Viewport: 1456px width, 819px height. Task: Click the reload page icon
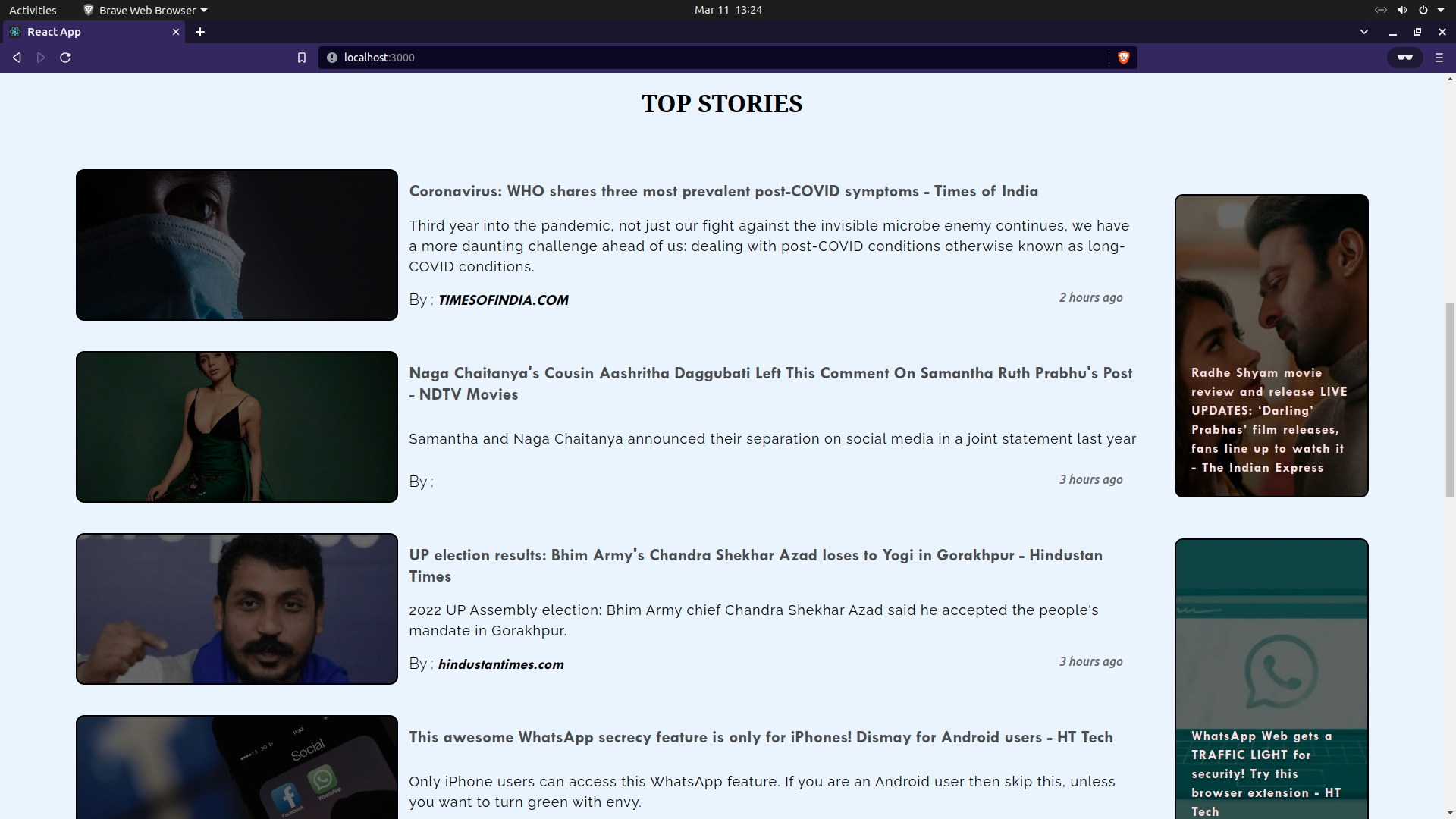coord(65,58)
